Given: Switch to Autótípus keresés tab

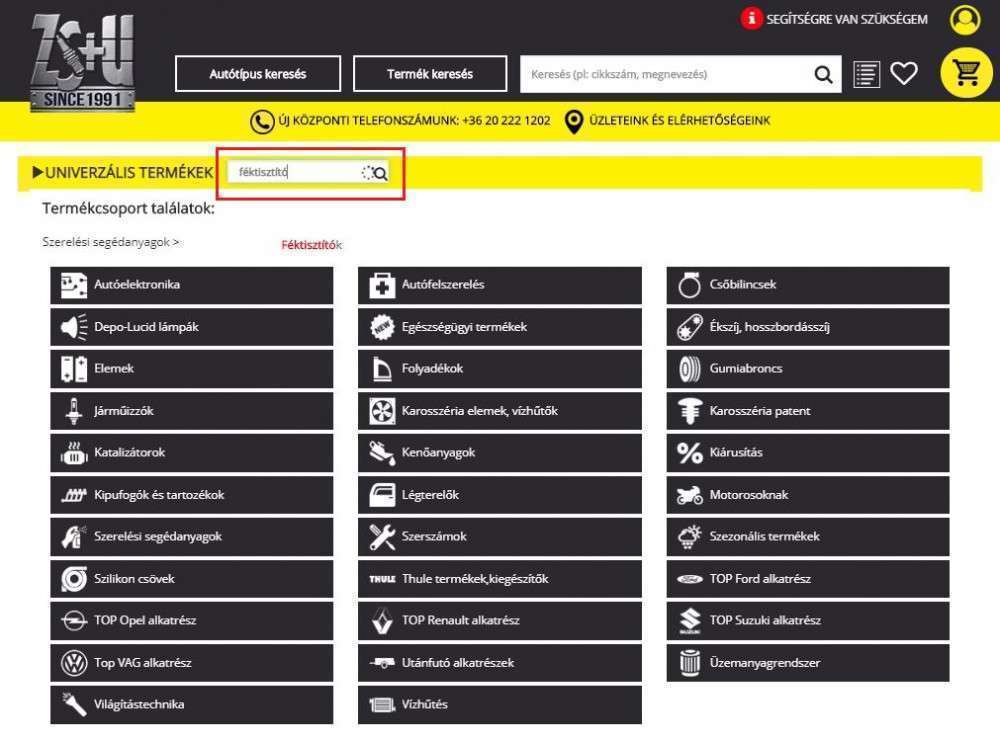Looking at the screenshot, I should tap(258, 74).
